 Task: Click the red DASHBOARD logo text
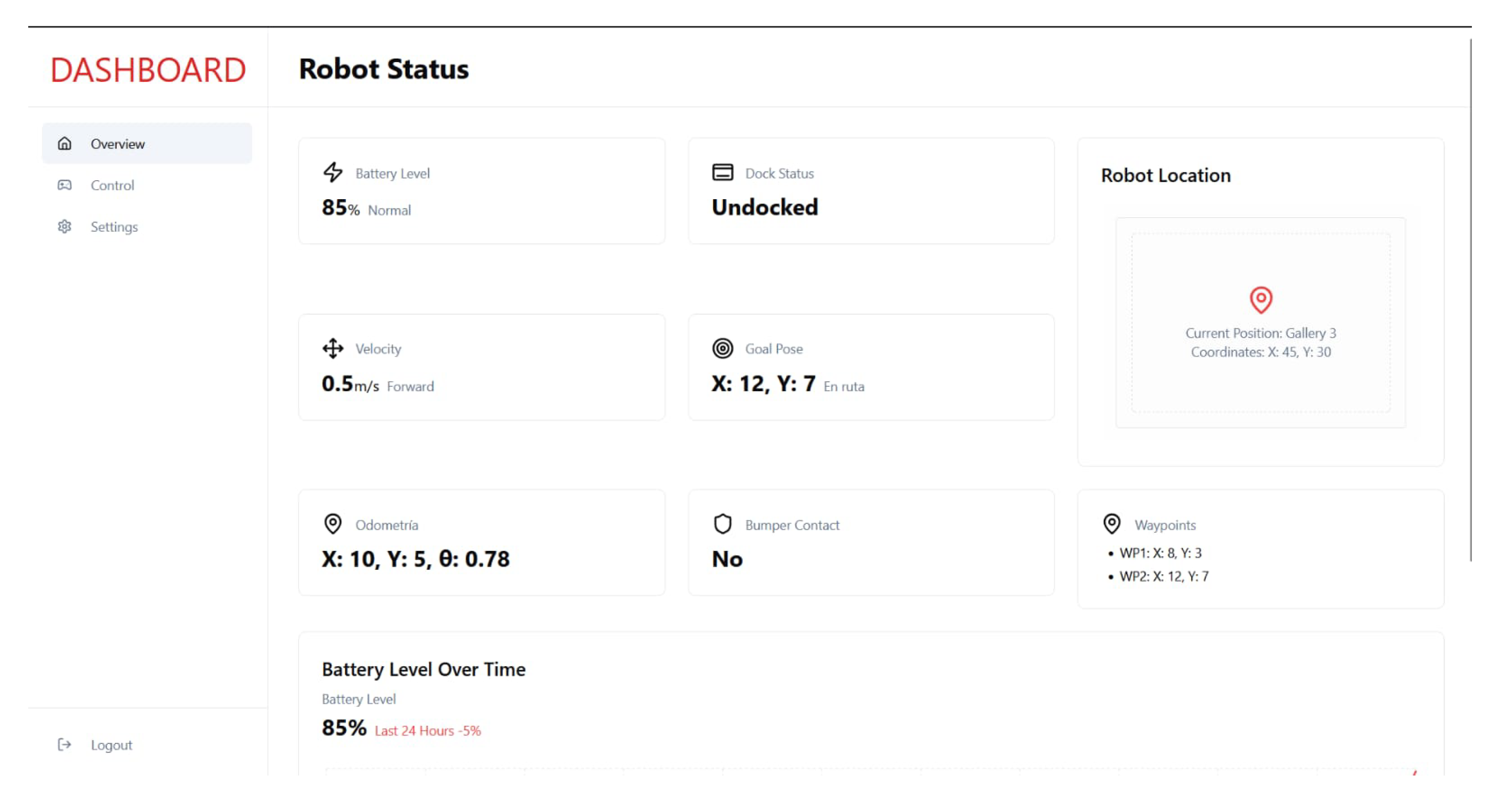(x=148, y=70)
